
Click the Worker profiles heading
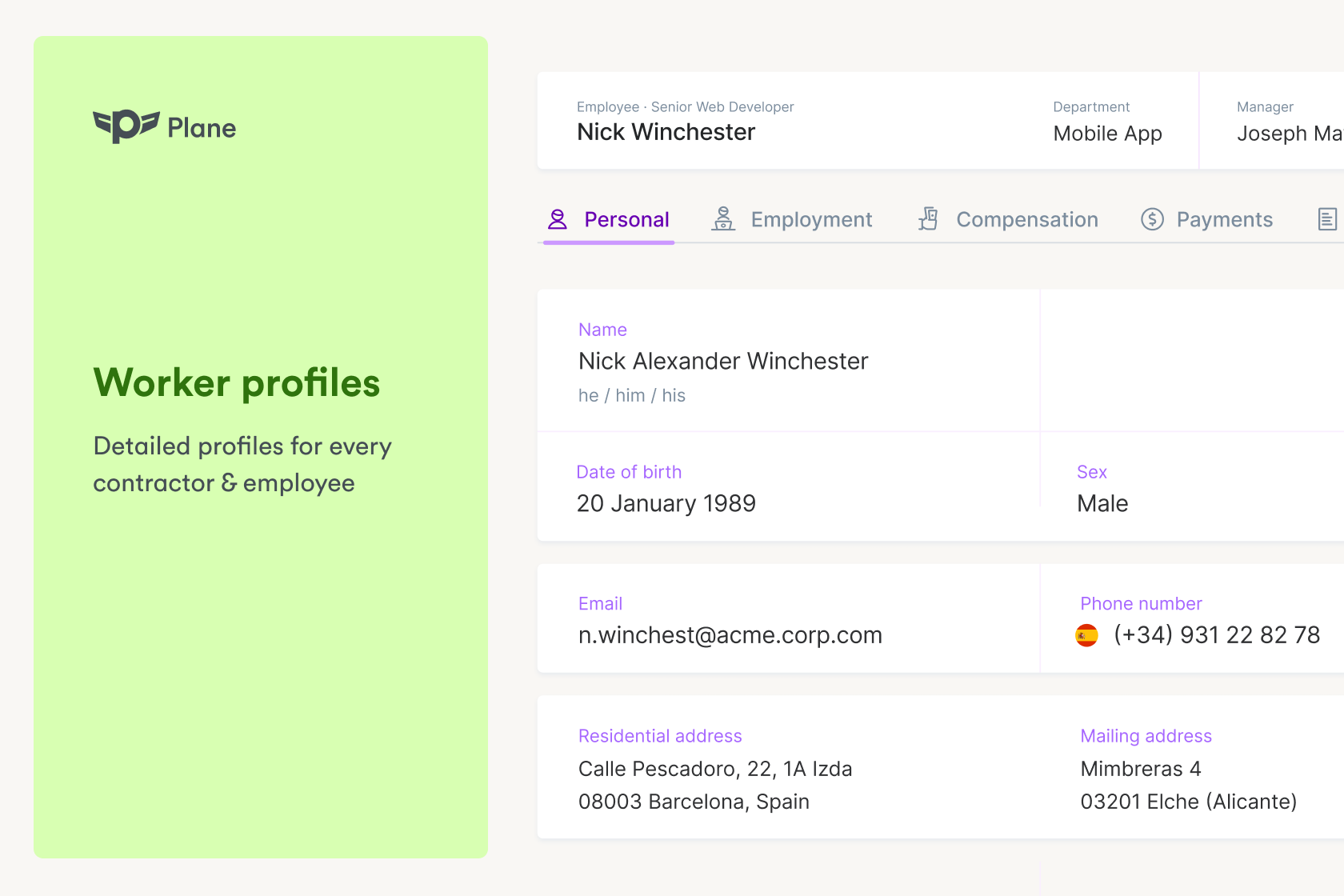(x=237, y=382)
